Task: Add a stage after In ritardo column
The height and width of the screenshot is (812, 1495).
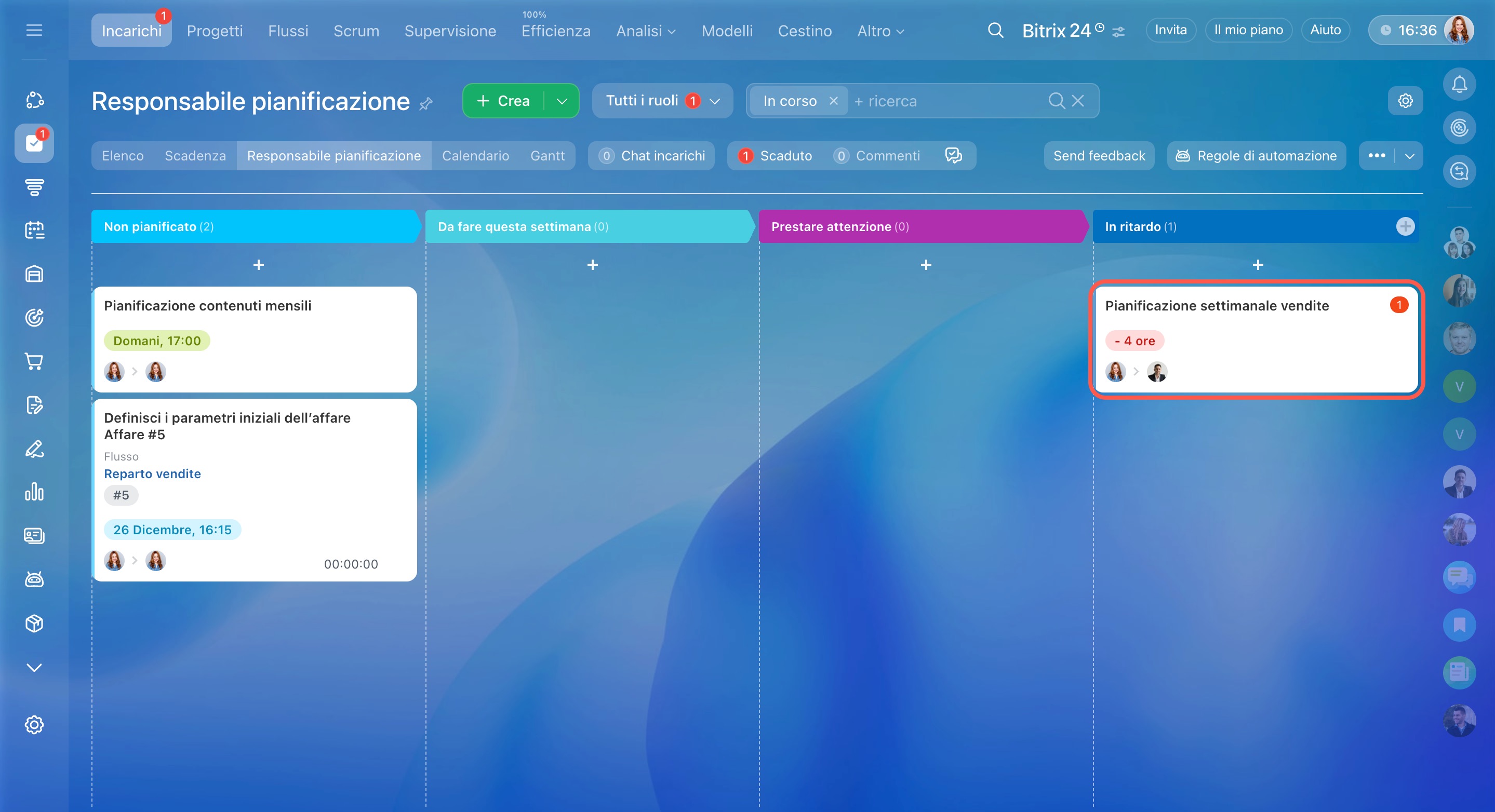Action: click(1405, 226)
